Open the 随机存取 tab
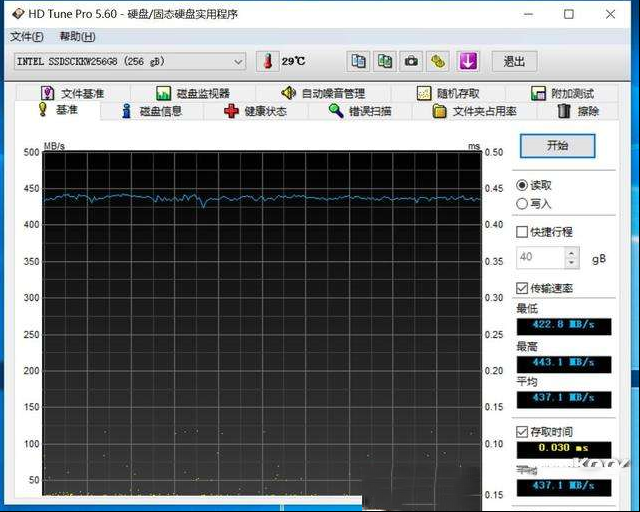The image size is (640, 512). 448,93
